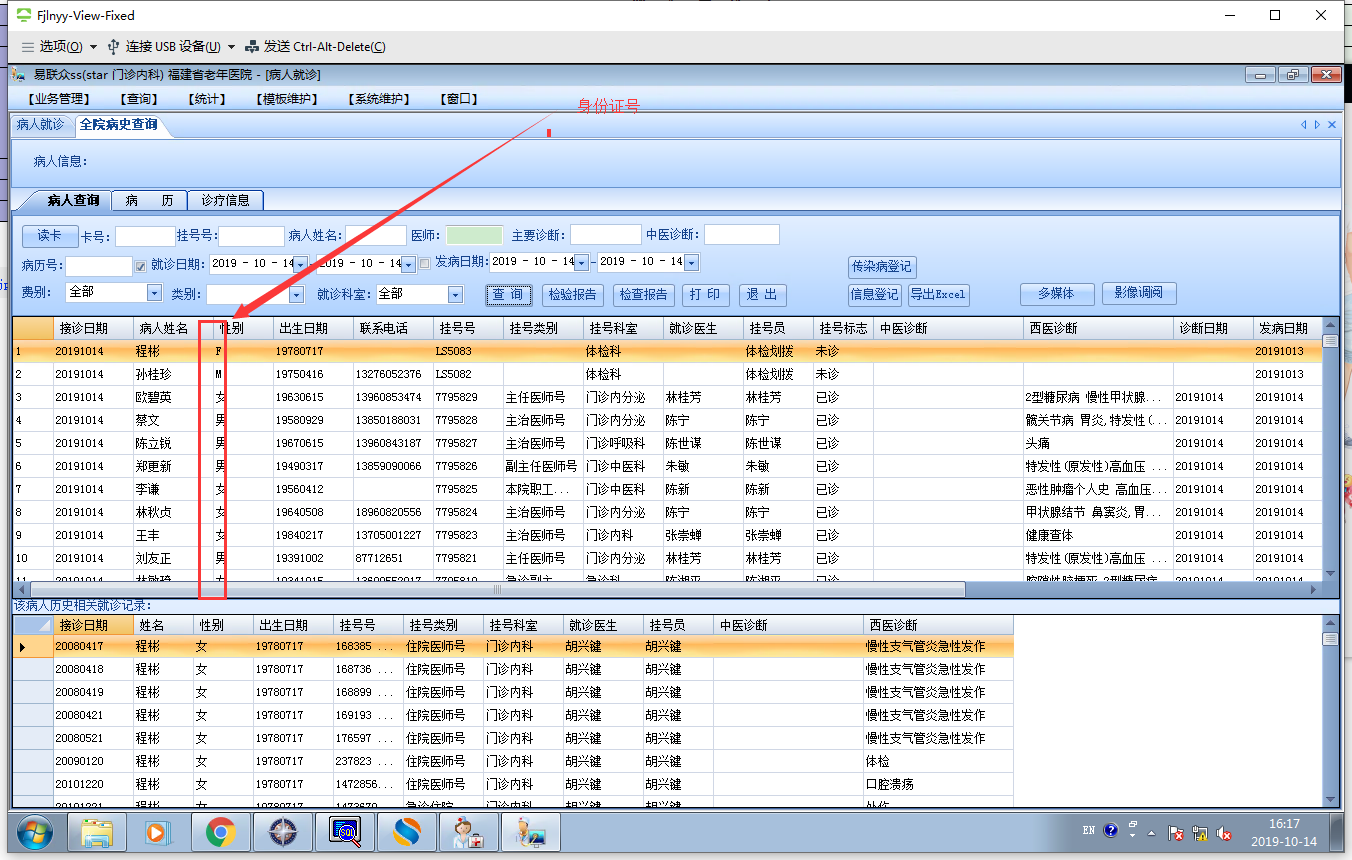This screenshot has height=860, width=1352.
Task: Switch to the 病人就诊 tab
Action: click(x=41, y=125)
